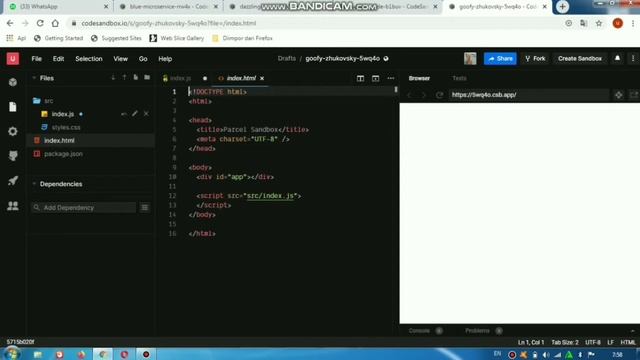640x360 pixels.
Task: Click the preview URL address field
Action: click(529, 95)
